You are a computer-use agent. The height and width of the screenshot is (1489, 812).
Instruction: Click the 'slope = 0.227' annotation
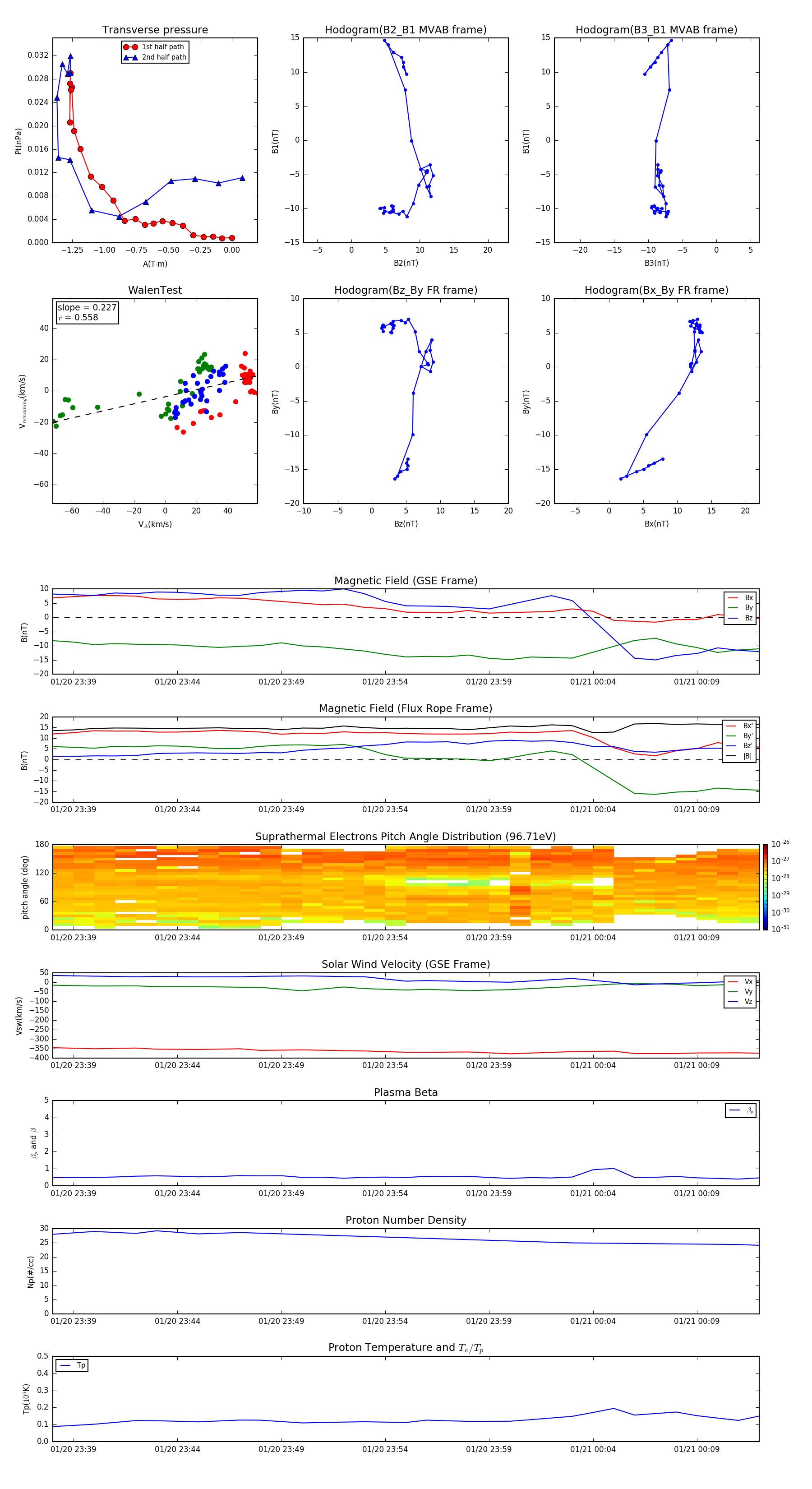[x=87, y=308]
